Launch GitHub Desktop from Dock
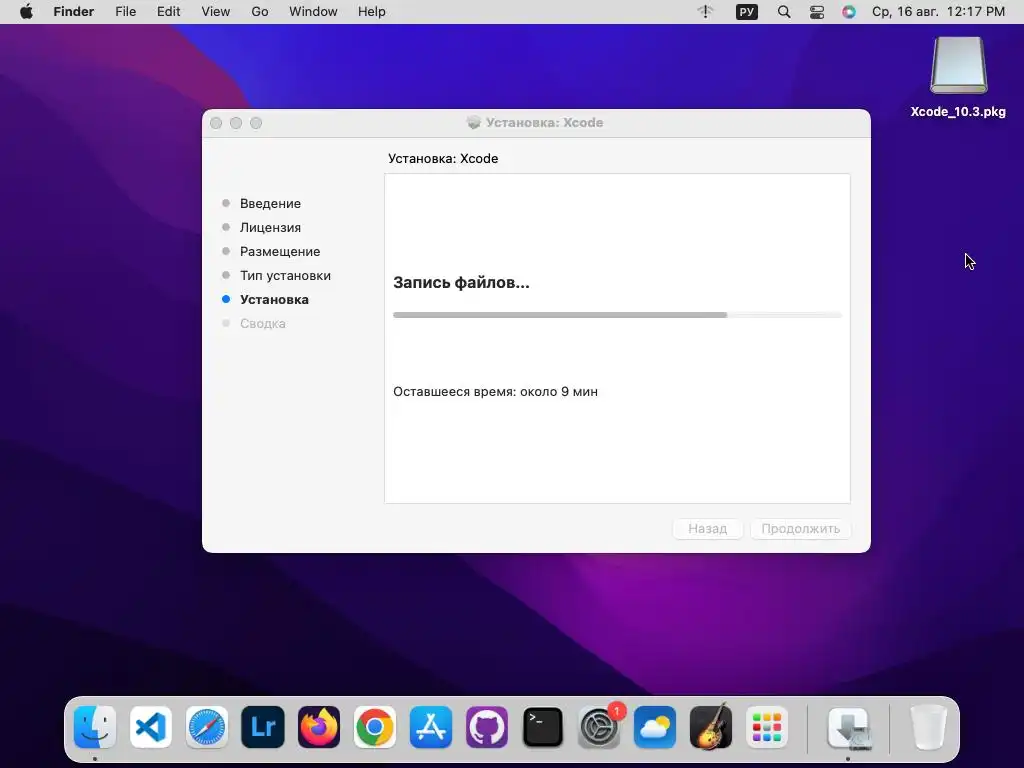 coord(487,727)
